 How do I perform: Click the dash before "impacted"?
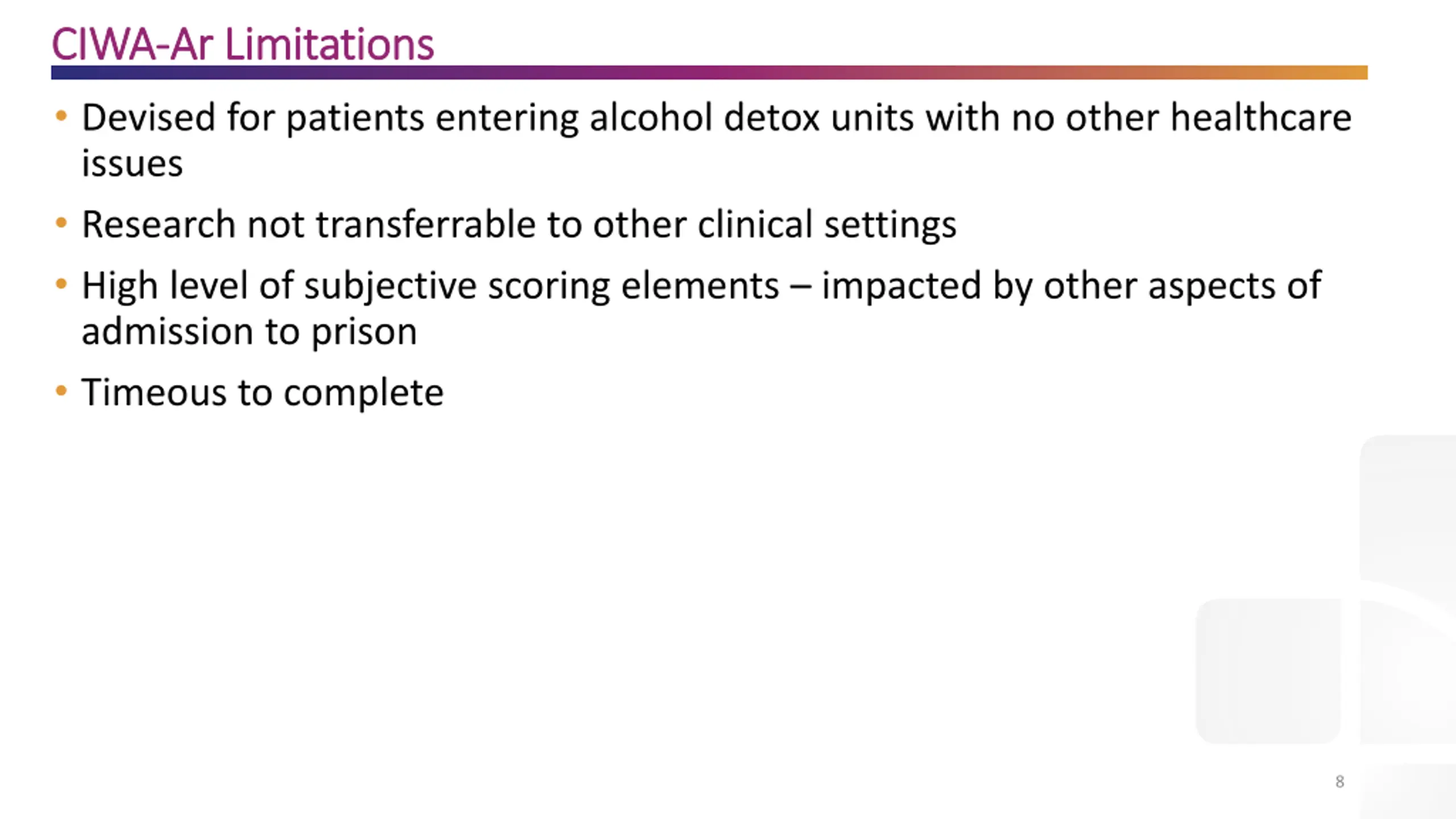[800, 287]
